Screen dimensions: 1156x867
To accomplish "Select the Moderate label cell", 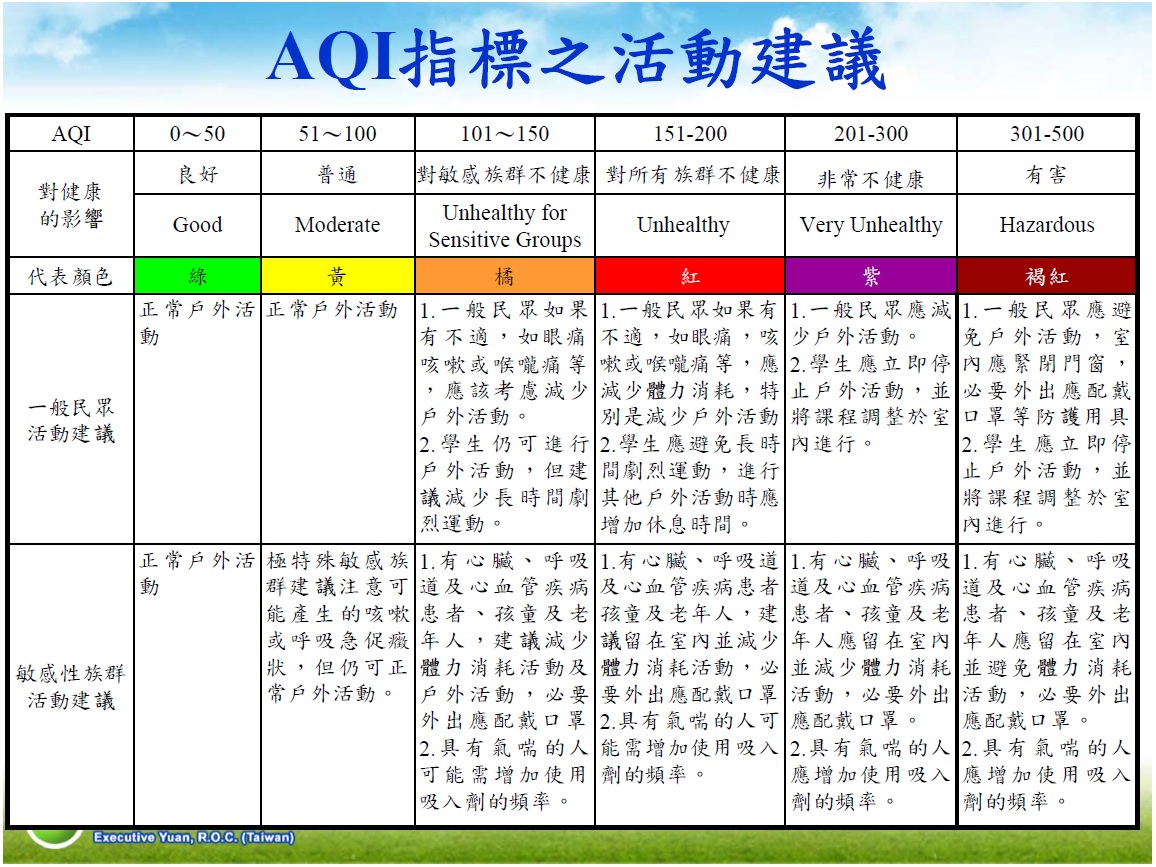I will click(337, 225).
